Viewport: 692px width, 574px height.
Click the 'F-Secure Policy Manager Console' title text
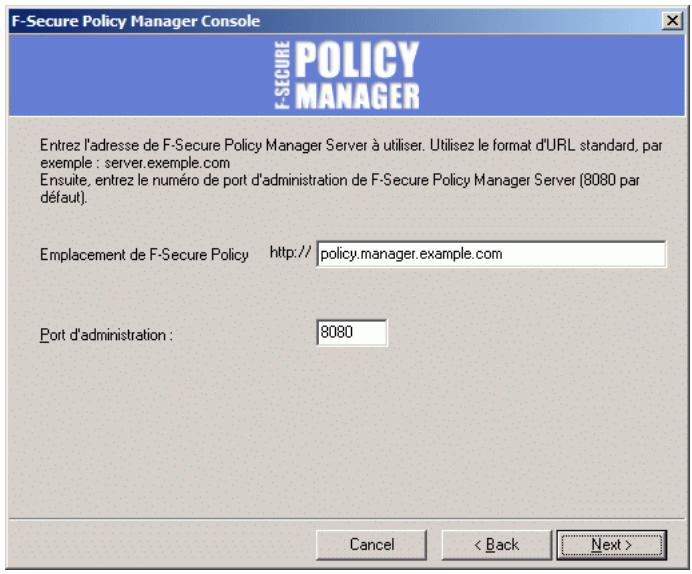pyautogui.click(x=135, y=21)
